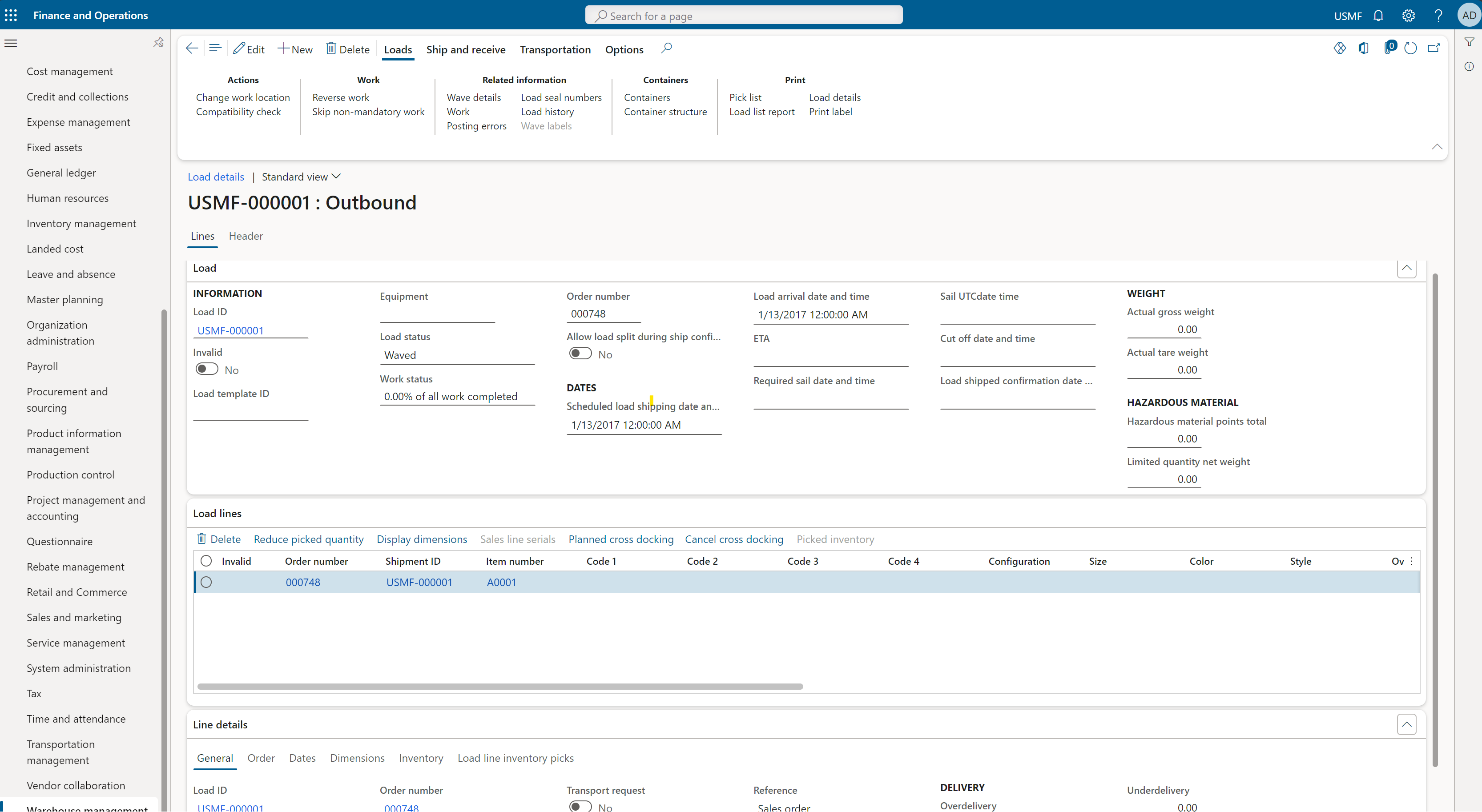
Task: Collapse the Line details section
Action: 1407,724
